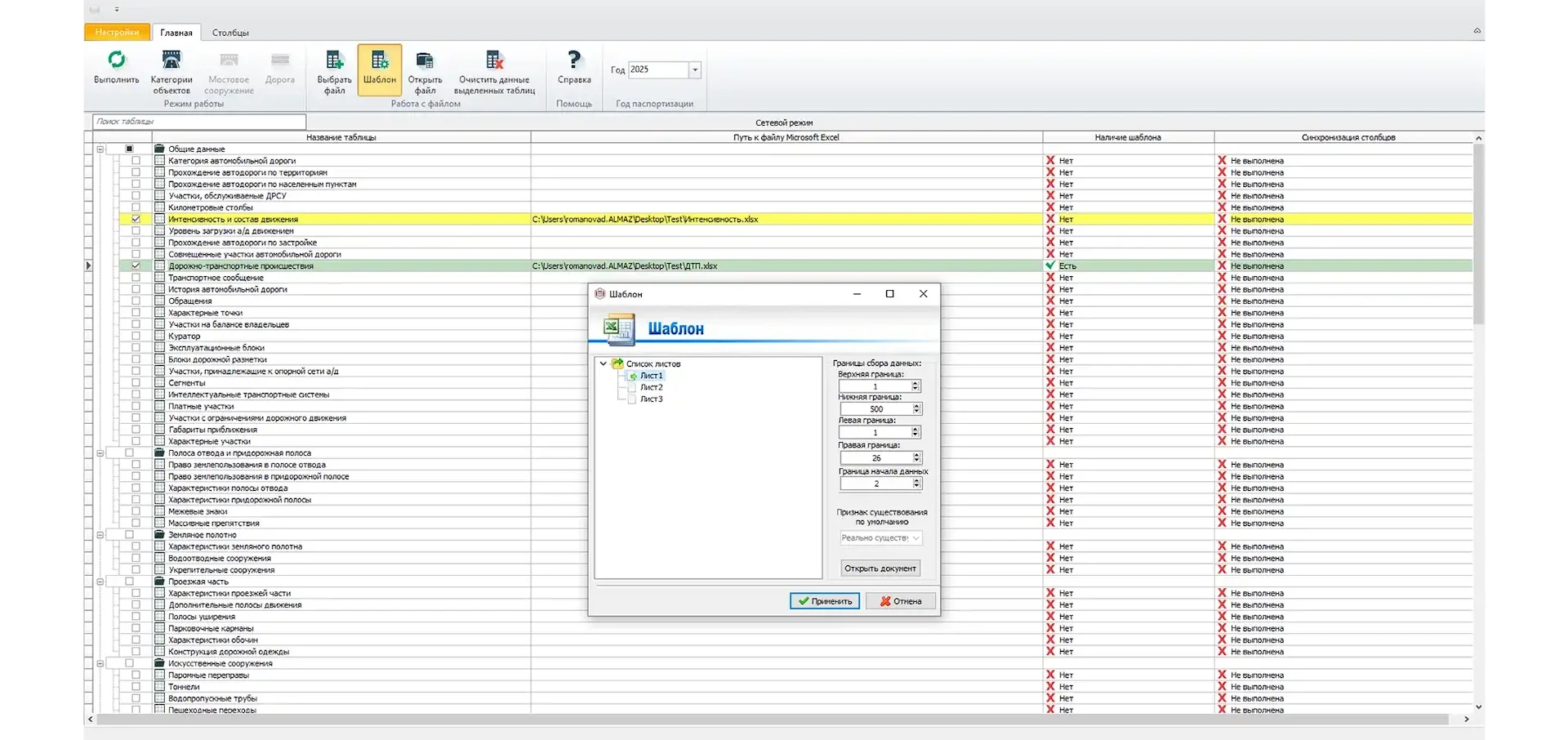1568x740 pixels.
Task: Click the Шаблон ribbon icon
Action: [380, 60]
